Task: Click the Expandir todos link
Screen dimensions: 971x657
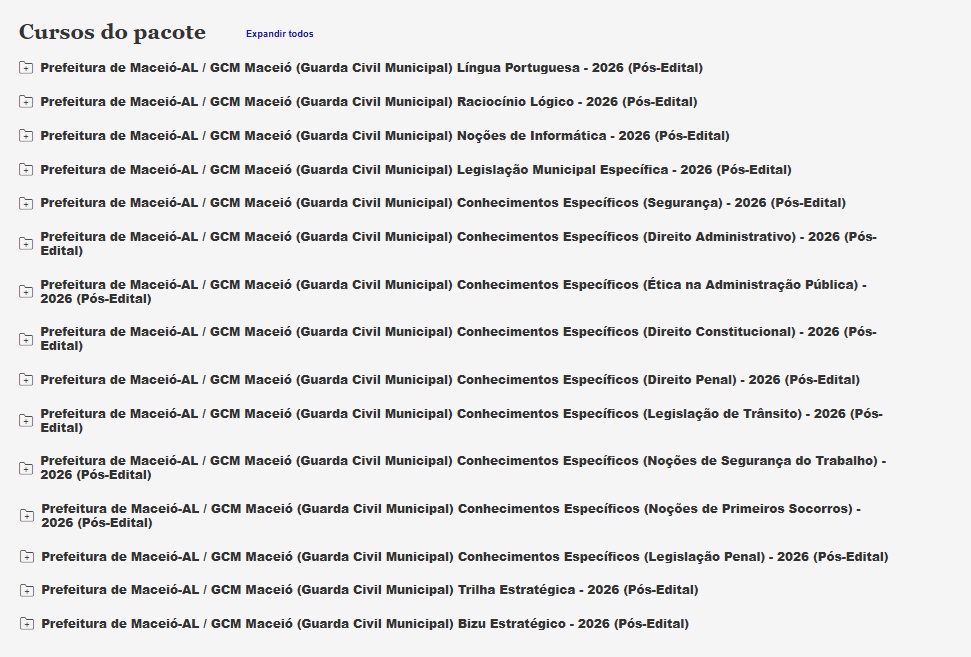Action: [x=279, y=34]
